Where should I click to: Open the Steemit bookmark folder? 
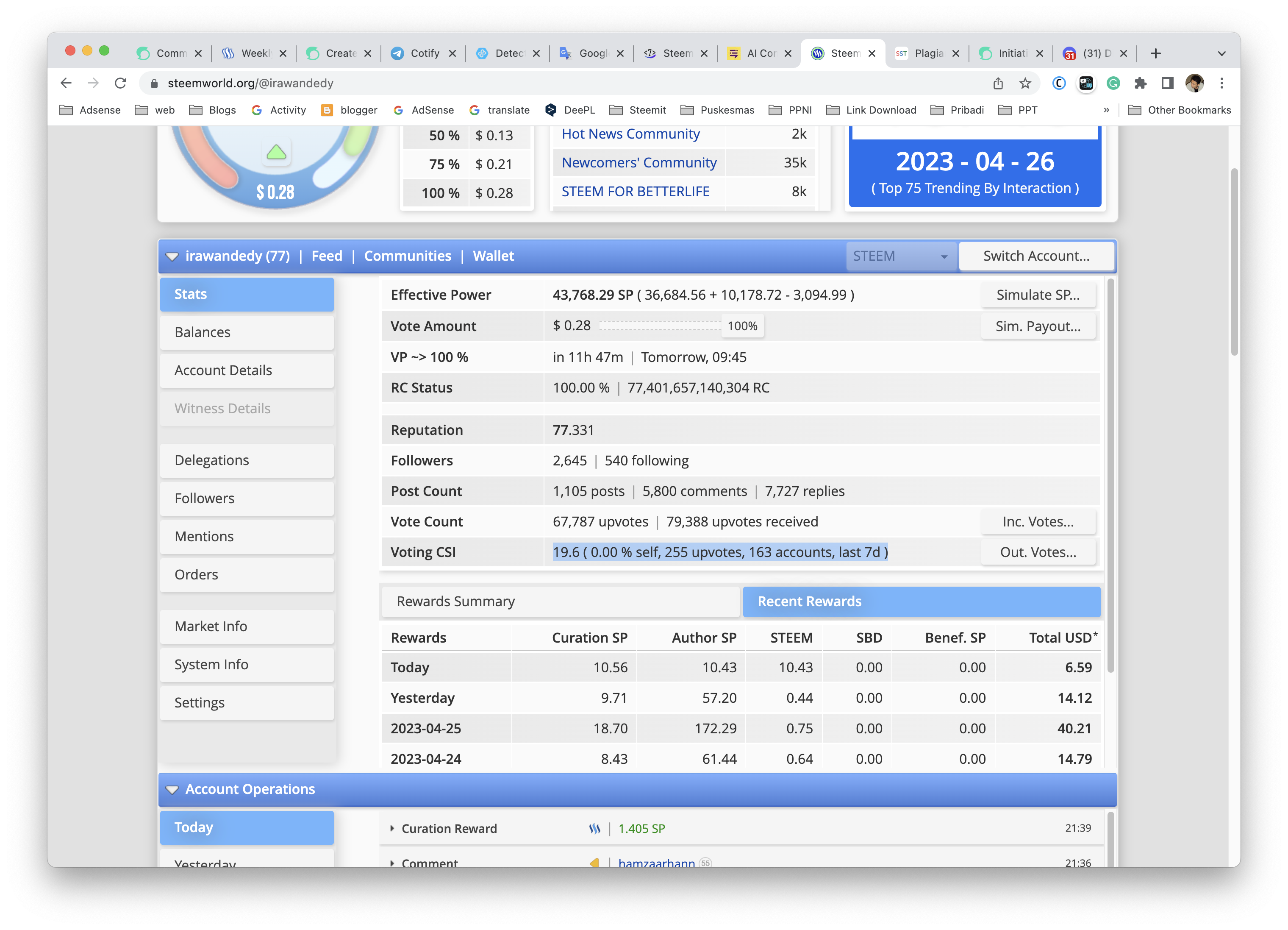click(x=638, y=110)
